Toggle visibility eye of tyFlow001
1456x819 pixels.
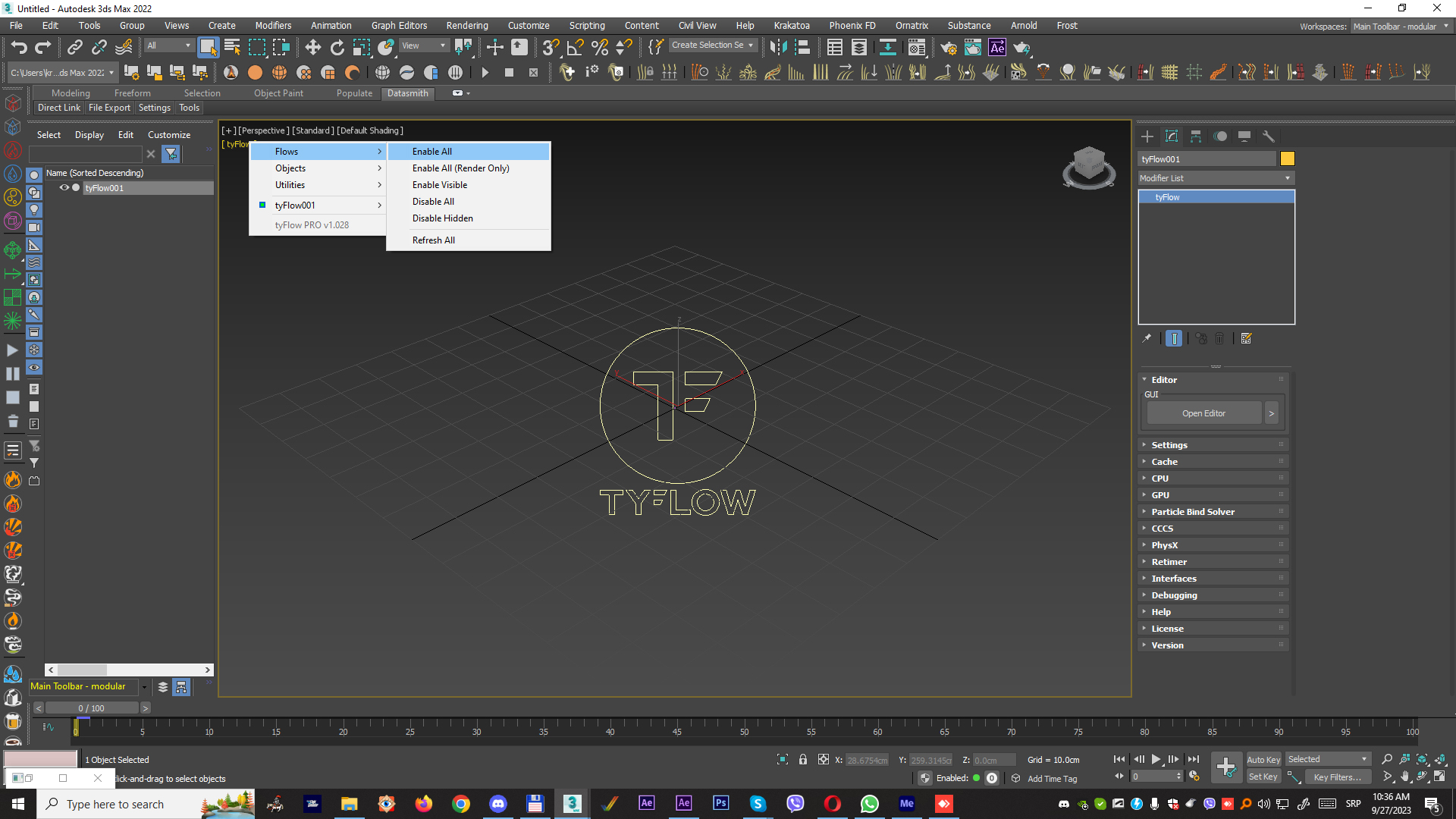click(x=64, y=188)
